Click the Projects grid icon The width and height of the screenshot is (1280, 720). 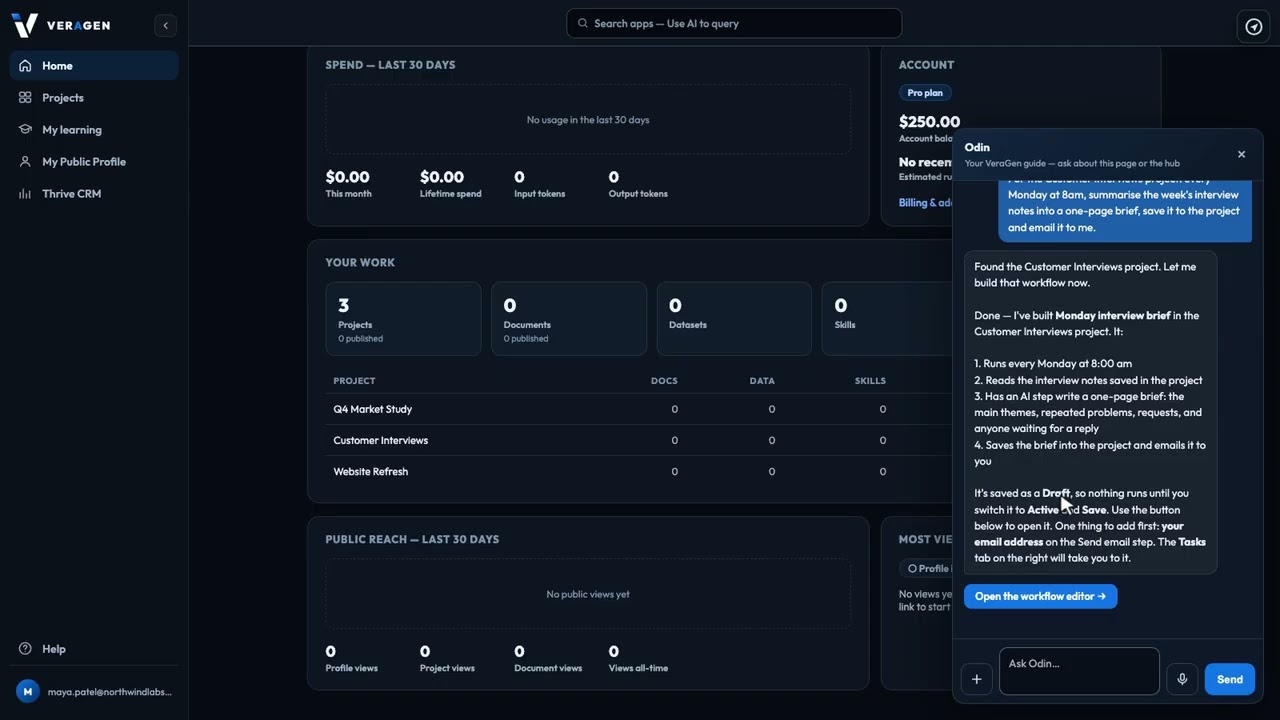point(25,98)
